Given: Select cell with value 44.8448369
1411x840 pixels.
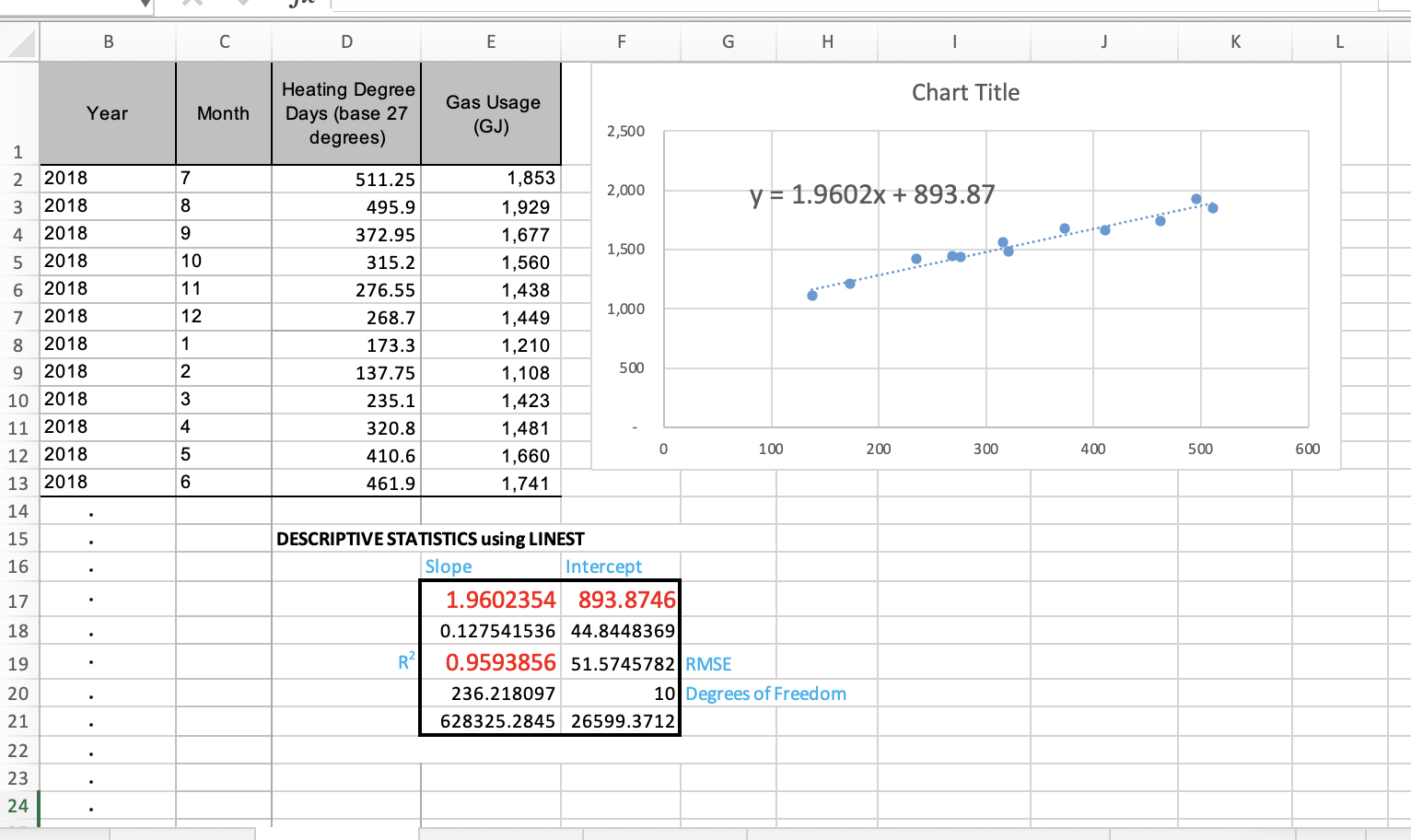Looking at the screenshot, I should coord(621,631).
